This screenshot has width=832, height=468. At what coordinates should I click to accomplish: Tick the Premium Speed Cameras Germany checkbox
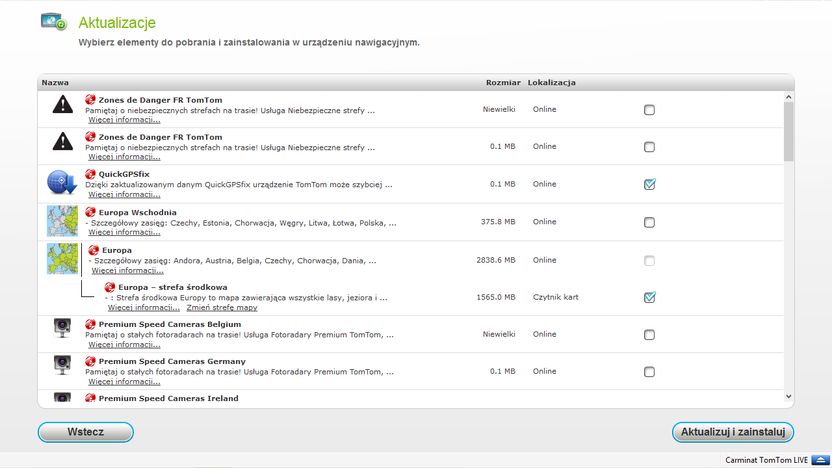(649, 372)
